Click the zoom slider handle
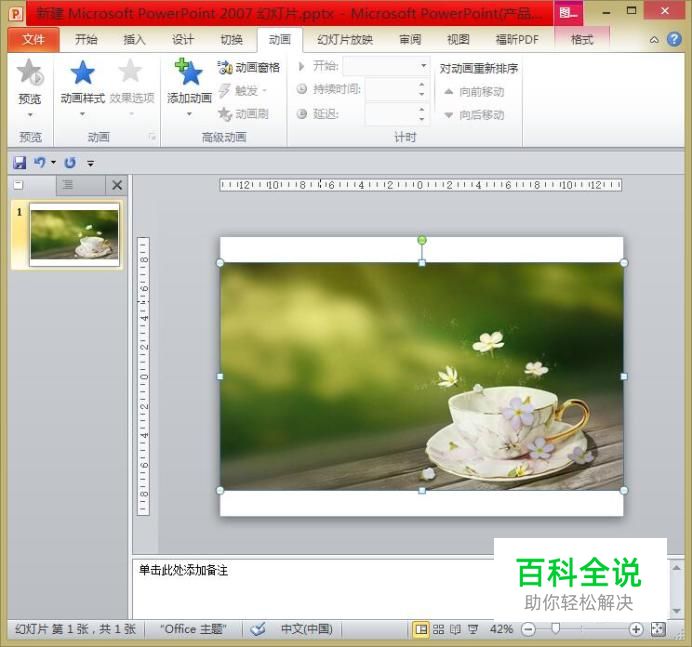692x647 pixels. point(556,628)
